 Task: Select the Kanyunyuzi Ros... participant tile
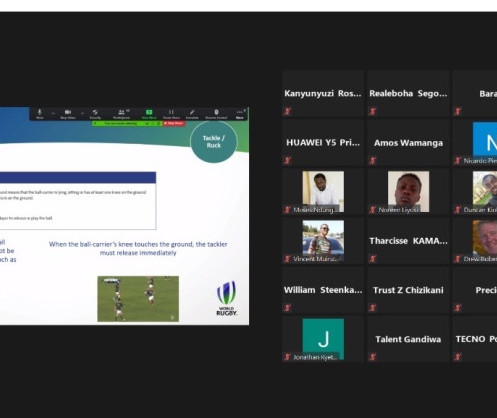323,94
